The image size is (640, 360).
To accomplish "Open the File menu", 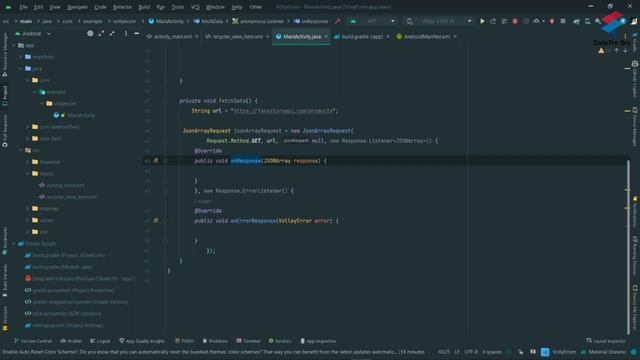I will 23,7.
